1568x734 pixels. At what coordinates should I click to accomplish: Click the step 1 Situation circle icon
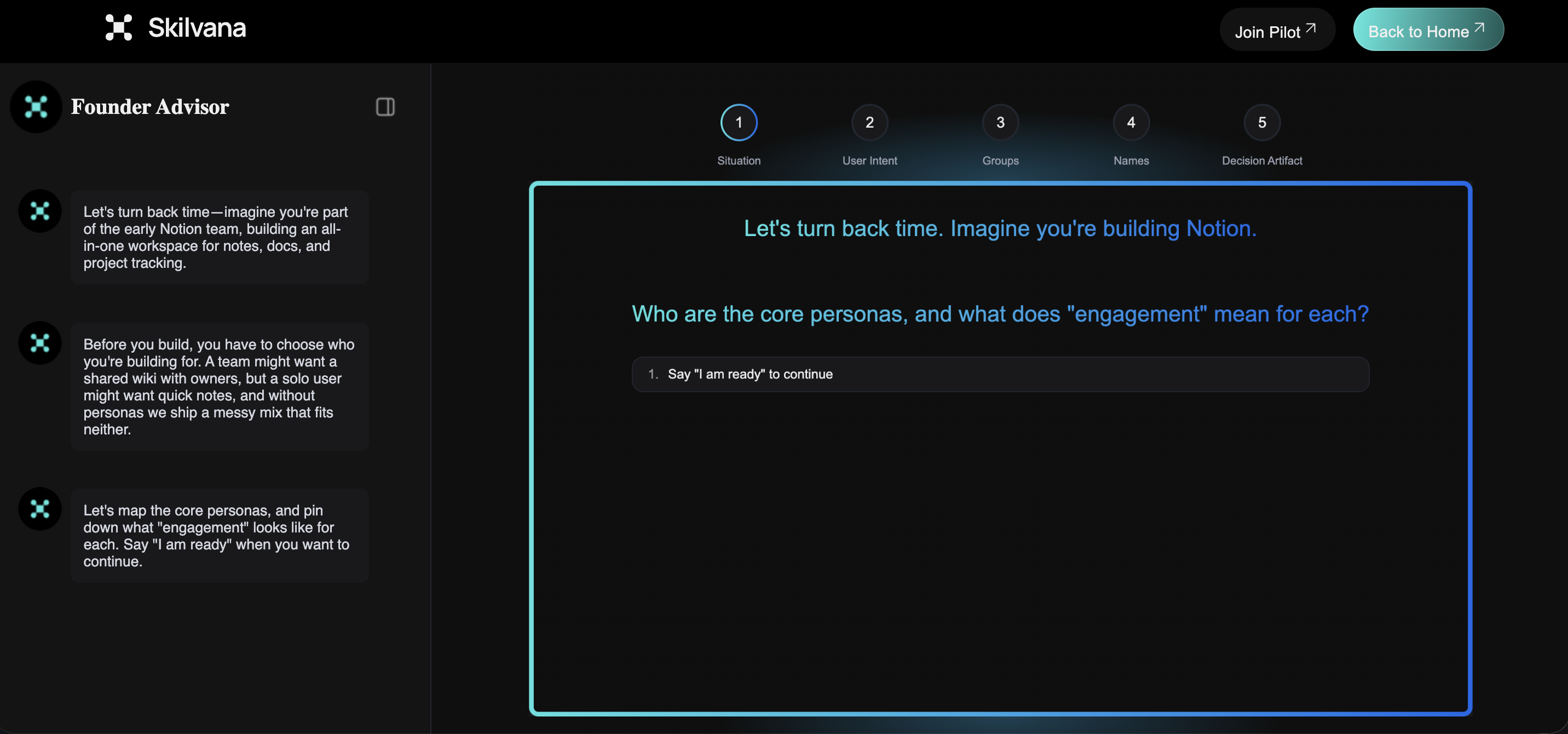pos(739,122)
